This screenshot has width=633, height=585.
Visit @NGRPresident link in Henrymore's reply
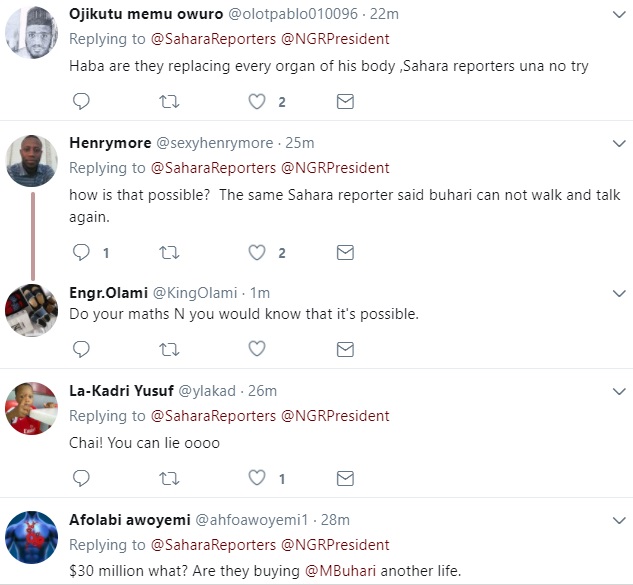[335, 168]
